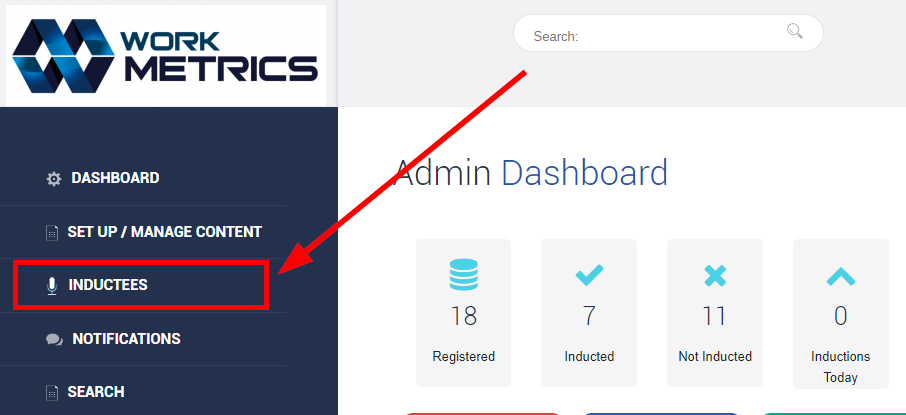
Task: Click the Not Inducted cross icon
Action: click(x=715, y=275)
